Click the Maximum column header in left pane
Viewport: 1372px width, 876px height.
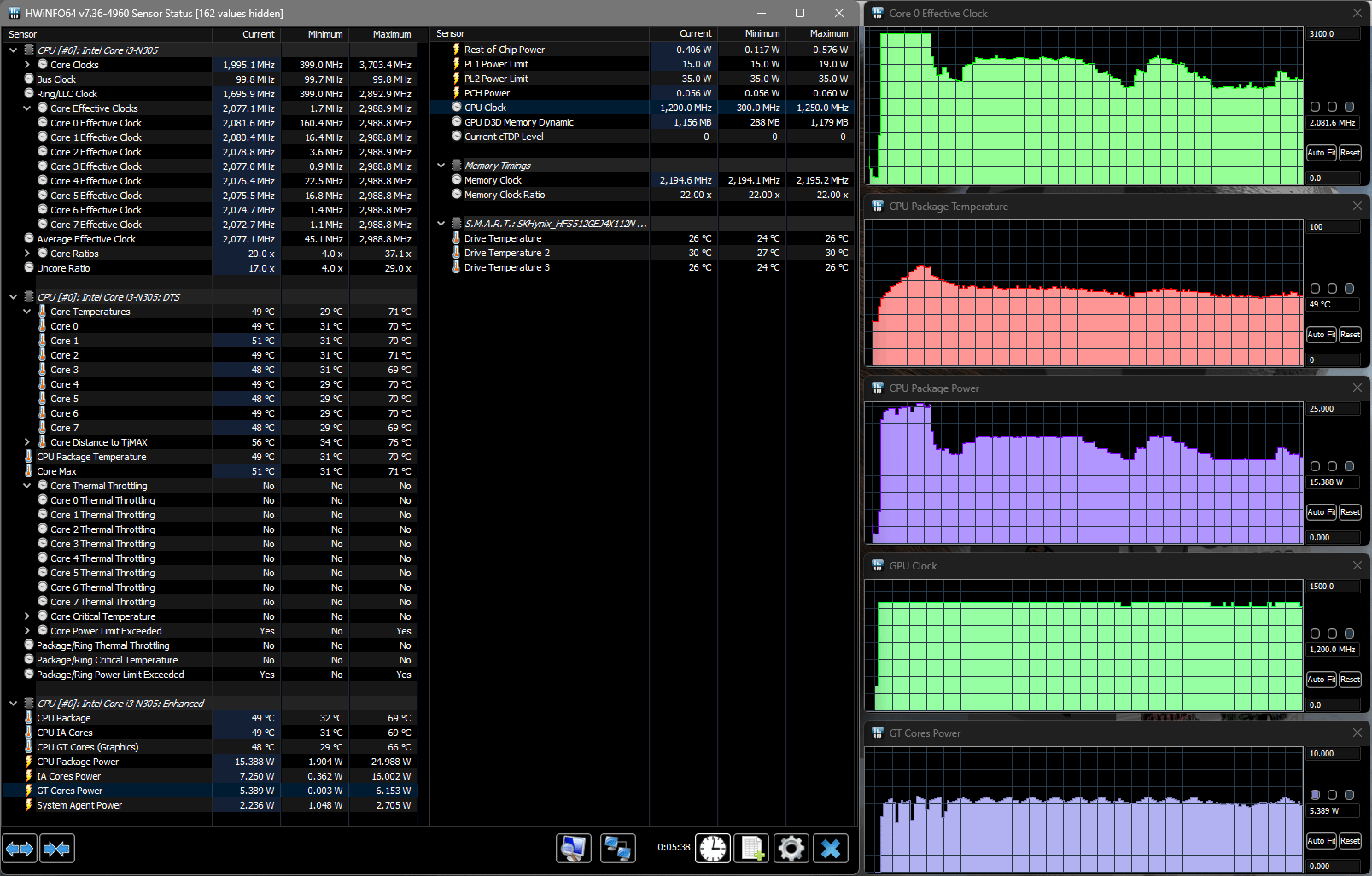point(391,34)
